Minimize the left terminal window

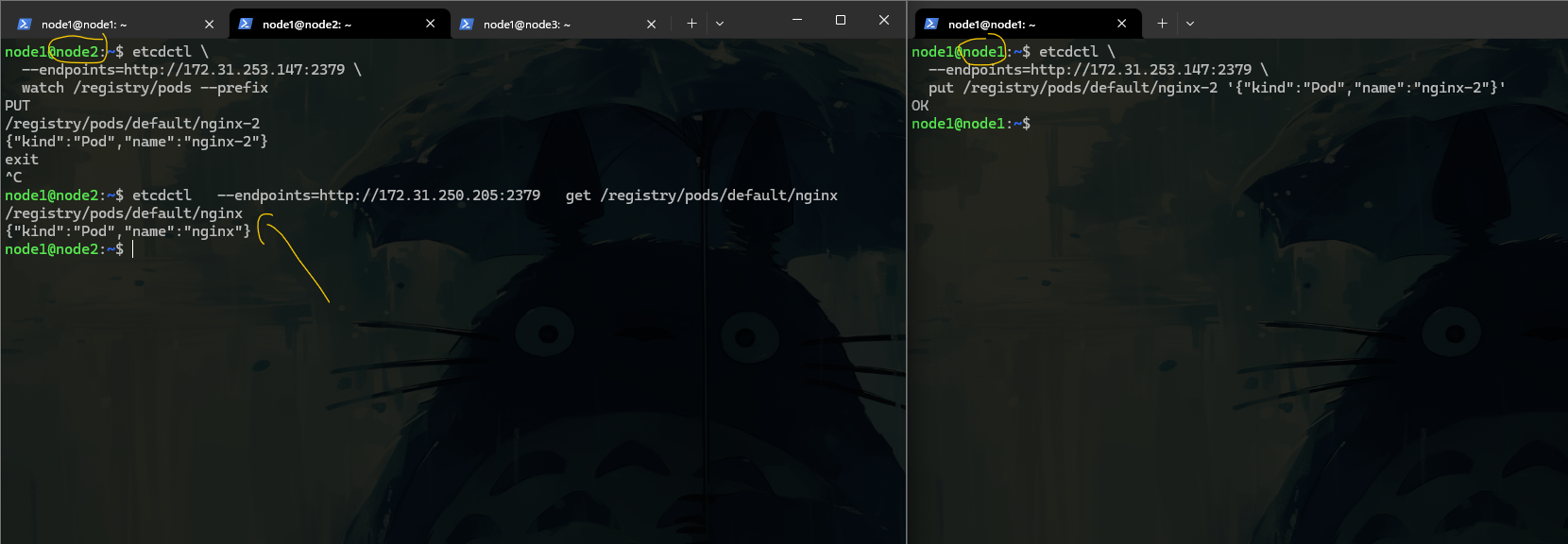click(797, 20)
